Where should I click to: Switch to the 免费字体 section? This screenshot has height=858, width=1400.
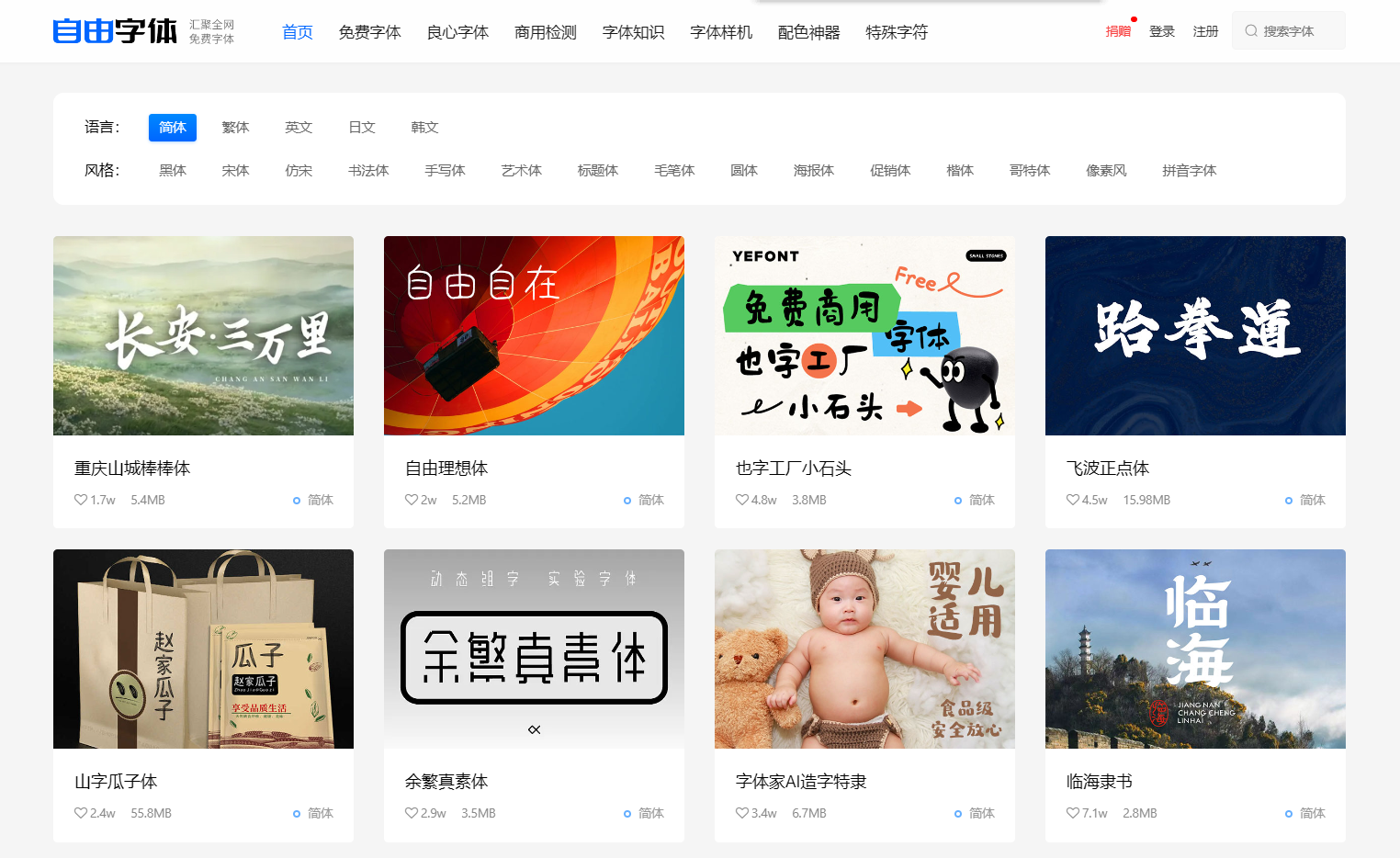pyautogui.click(x=369, y=31)
